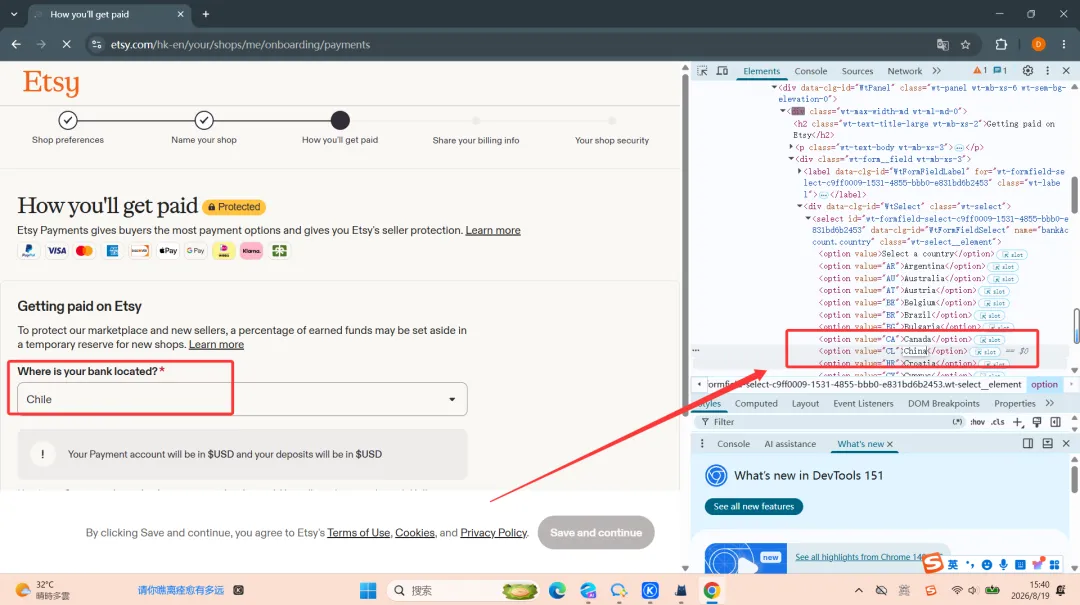Click the translate page icon
The width and height of the screenshot is (1080, 605).
pyautogui.click(x=943, y=45)
